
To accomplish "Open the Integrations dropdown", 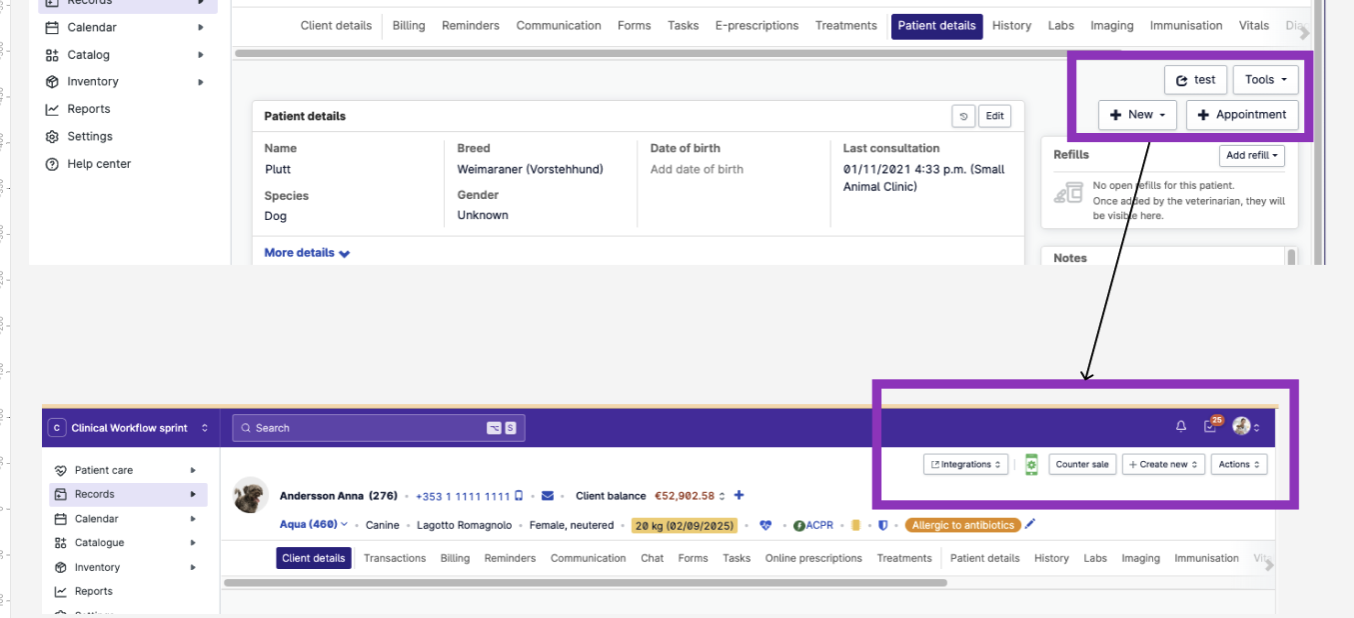I will point(966,464).
